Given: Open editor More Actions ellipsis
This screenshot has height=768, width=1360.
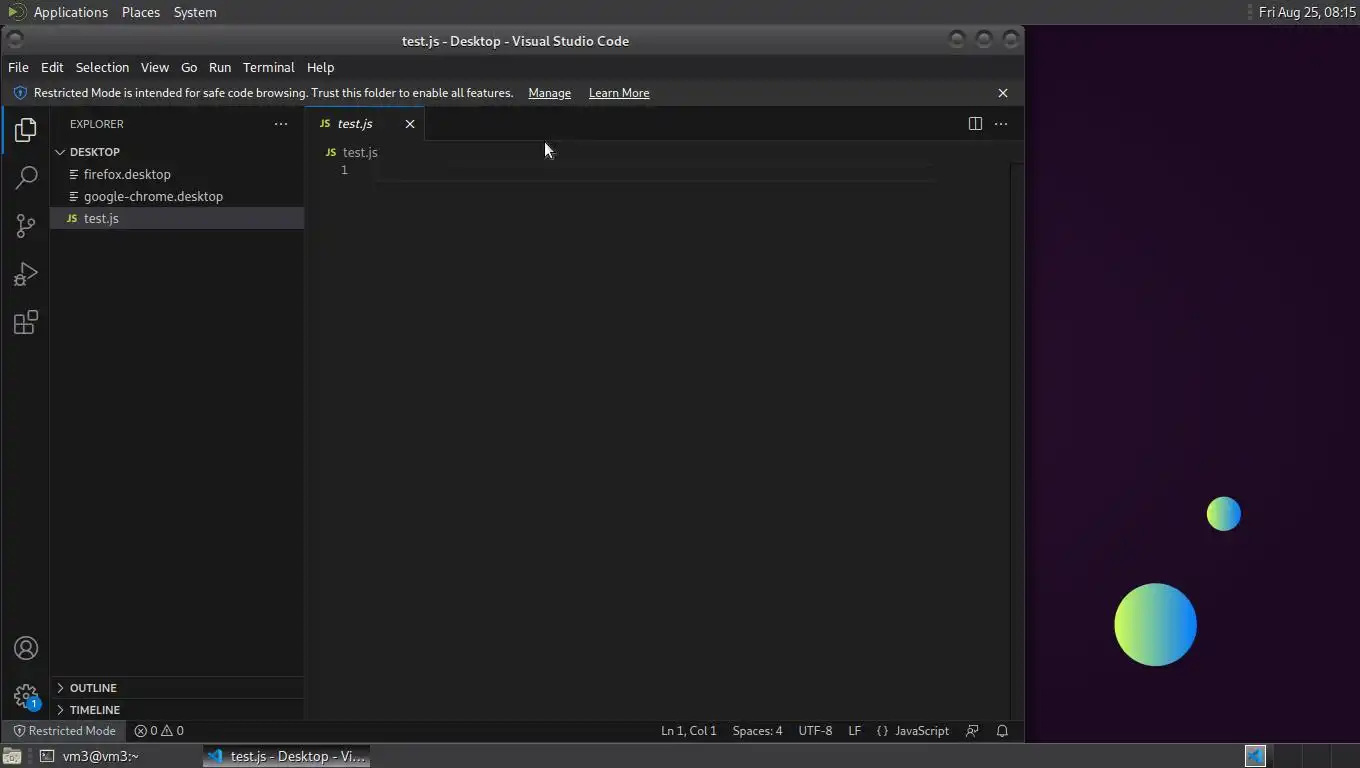Looking at the screenshot, I should click(x=1001, y=124).
